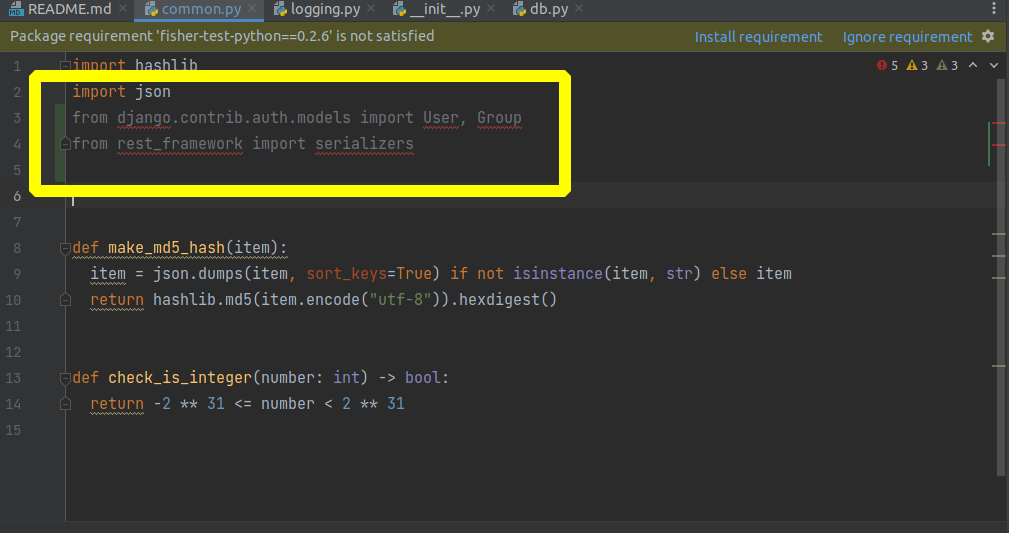Collapse the check_is_integer function
1009x533 pixels.
pyautogui.click(x=65, y=378)
